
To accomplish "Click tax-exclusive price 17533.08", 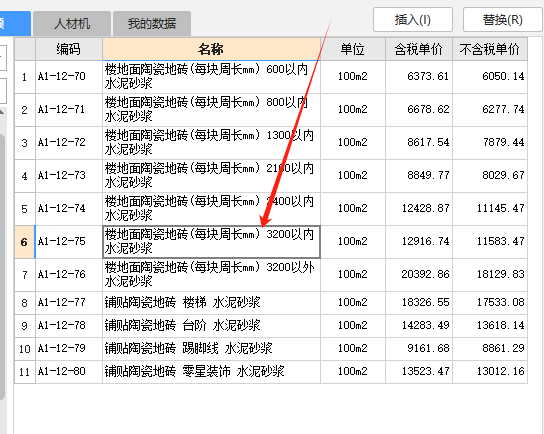I will tap(490, 303).
